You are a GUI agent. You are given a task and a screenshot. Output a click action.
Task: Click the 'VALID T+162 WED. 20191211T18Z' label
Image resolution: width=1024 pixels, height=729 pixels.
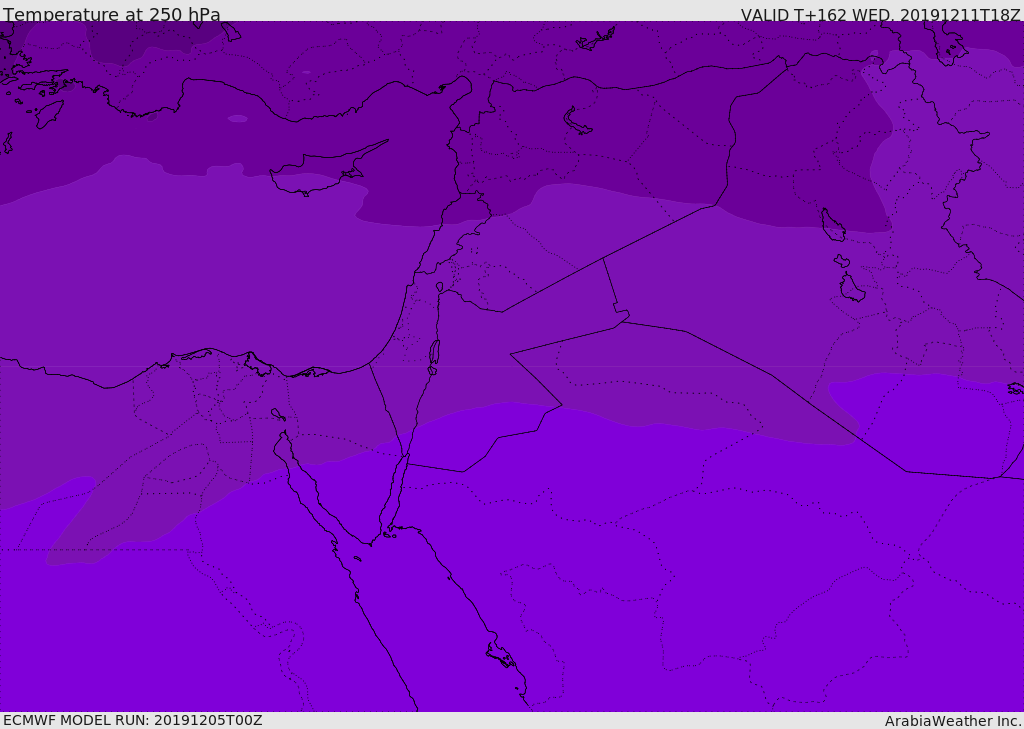point(880,14)
